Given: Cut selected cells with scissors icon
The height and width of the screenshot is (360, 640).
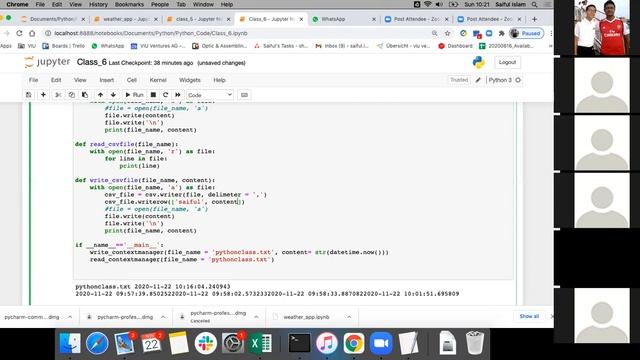Looking at the screenshot, I should tap(58, 95).
